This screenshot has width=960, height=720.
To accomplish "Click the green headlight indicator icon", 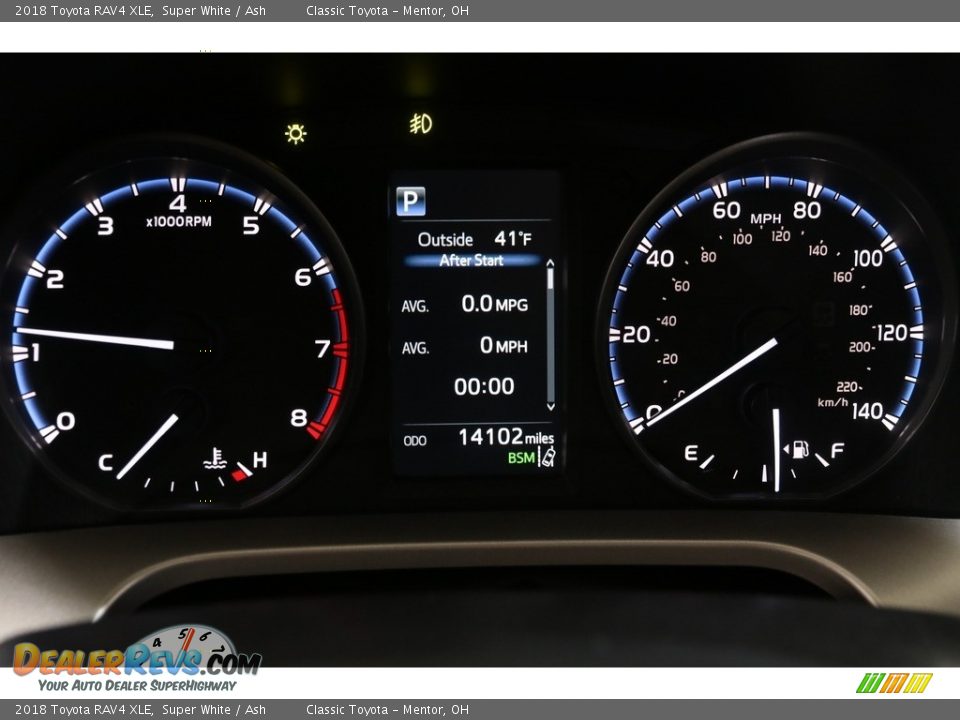I will 296,133.
